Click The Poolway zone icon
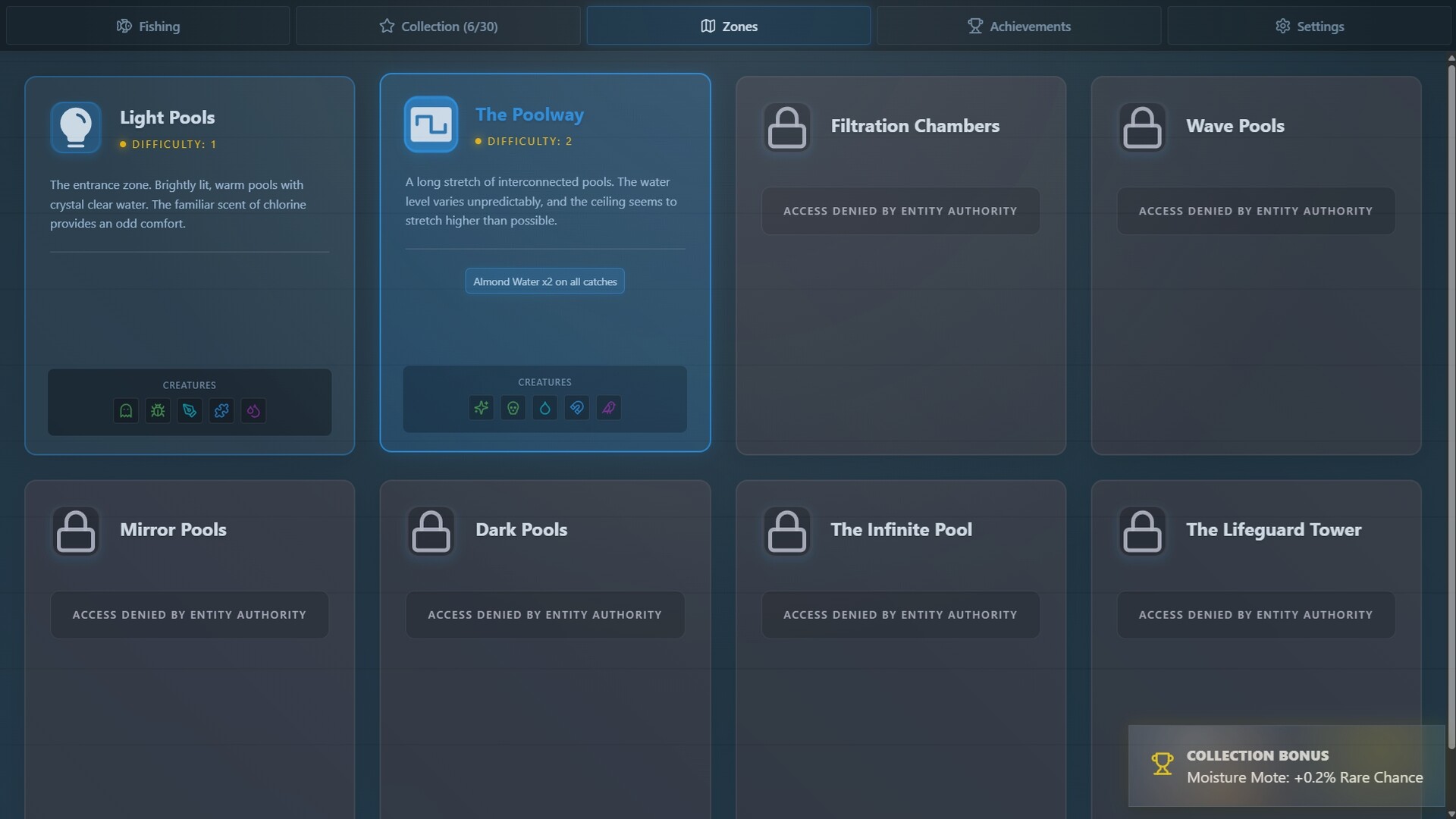 point(431,124)
